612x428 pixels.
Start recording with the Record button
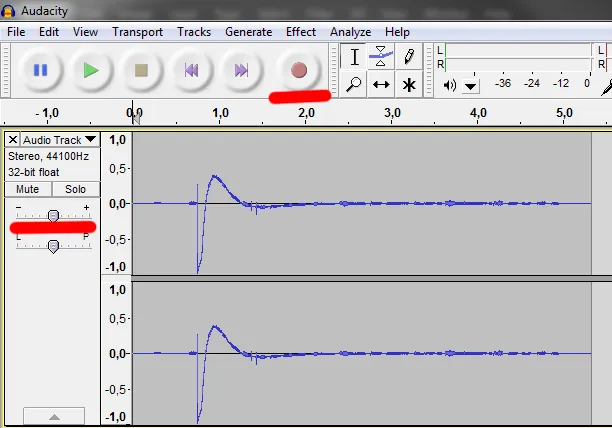coord(298,70)
